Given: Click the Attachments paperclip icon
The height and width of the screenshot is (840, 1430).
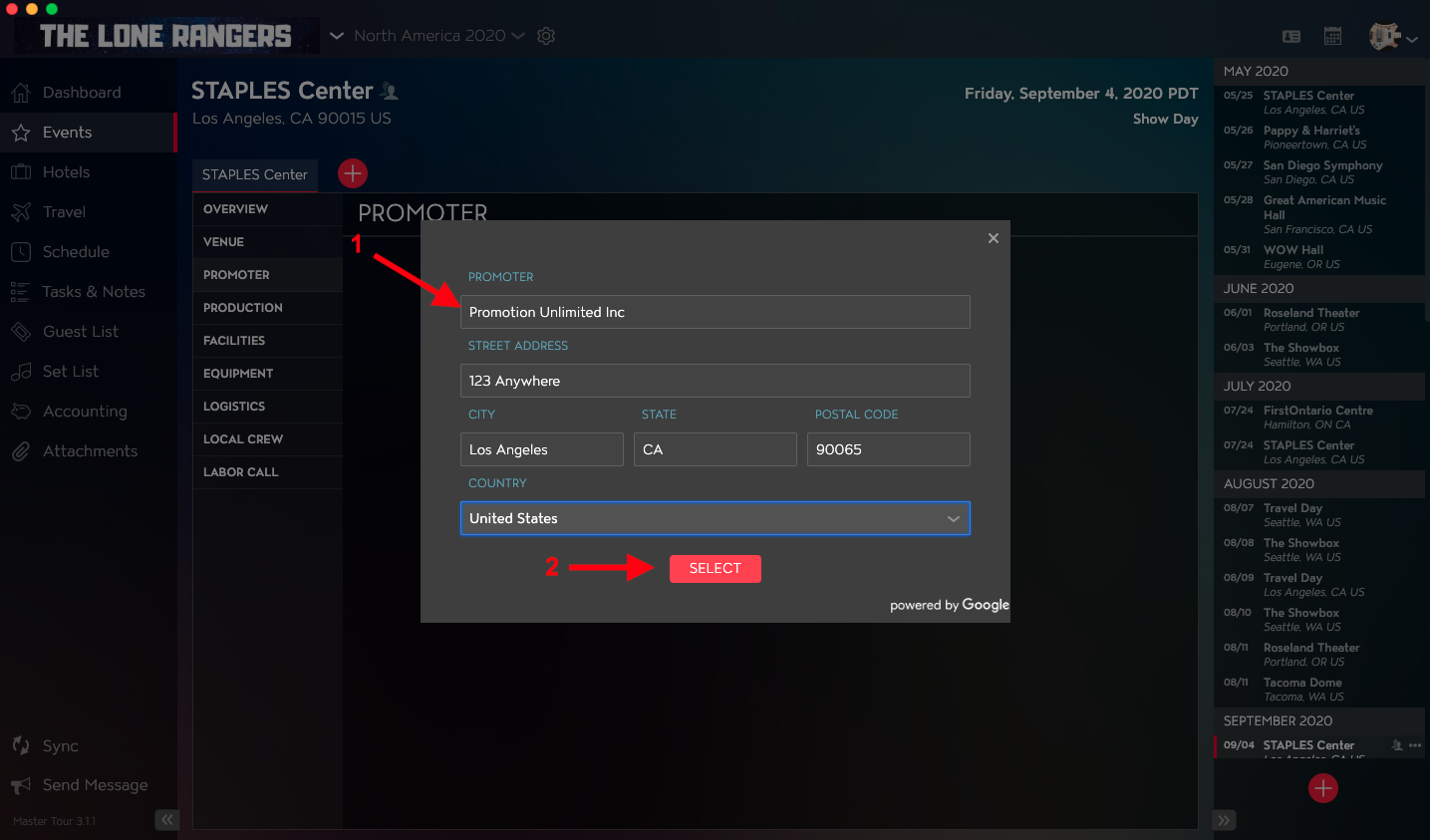Looking at the screenshot, I should pos(21,451).
